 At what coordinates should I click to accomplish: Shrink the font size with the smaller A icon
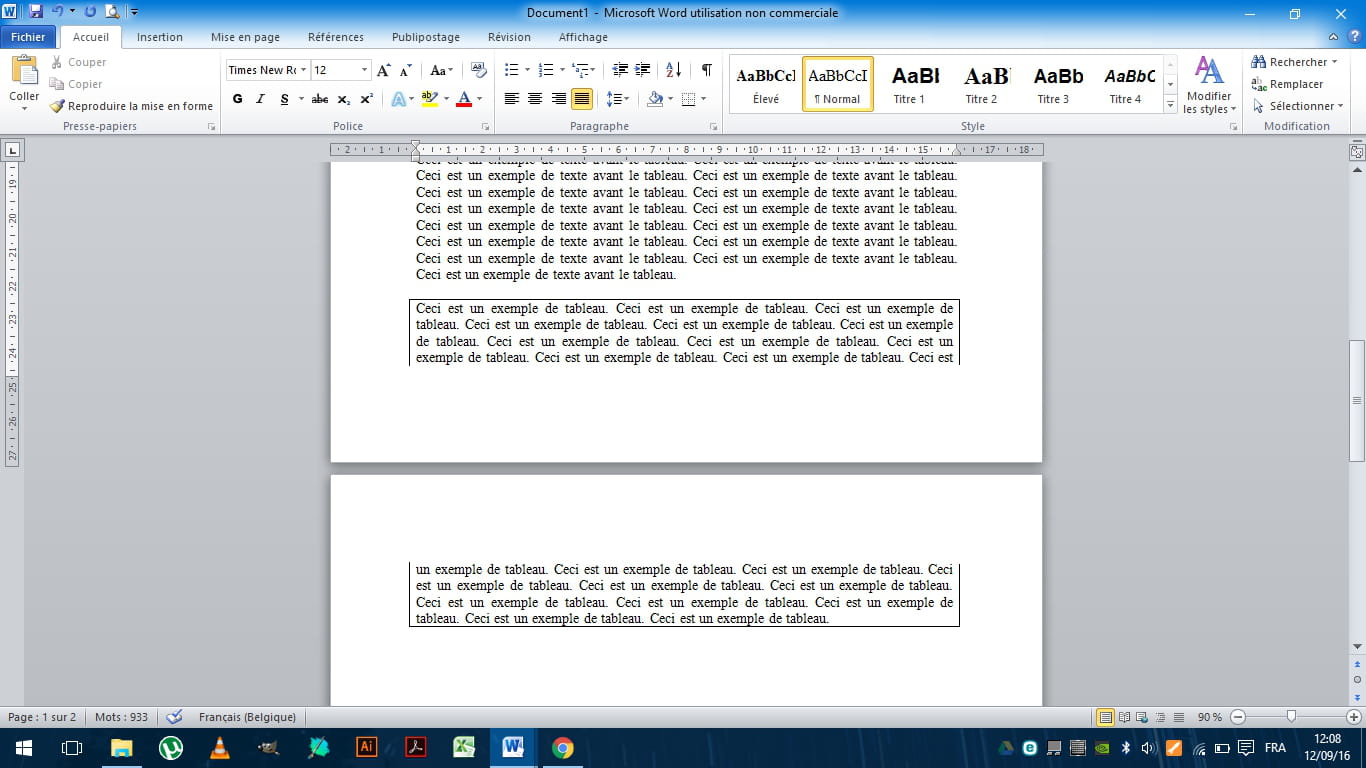[406, 70]
